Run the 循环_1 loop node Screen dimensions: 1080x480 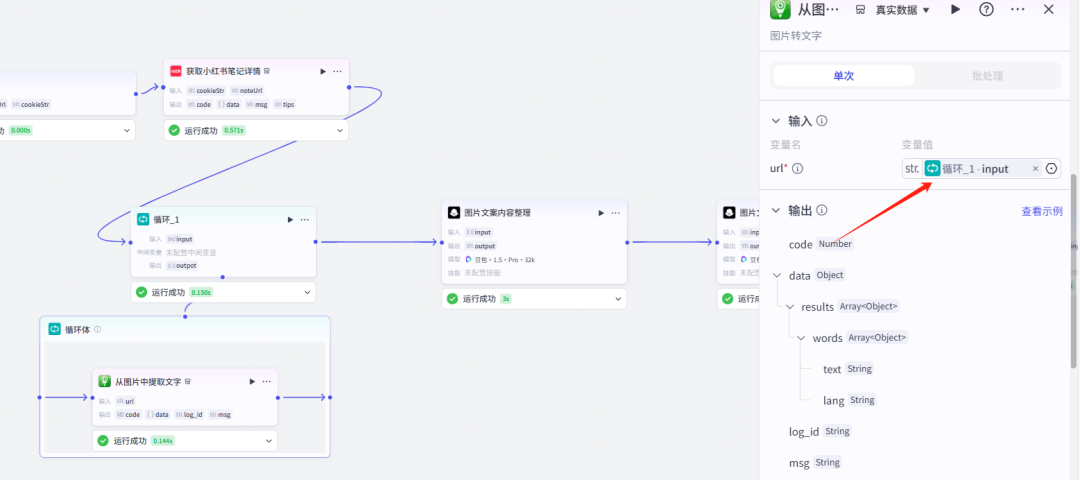pos(290,220)
